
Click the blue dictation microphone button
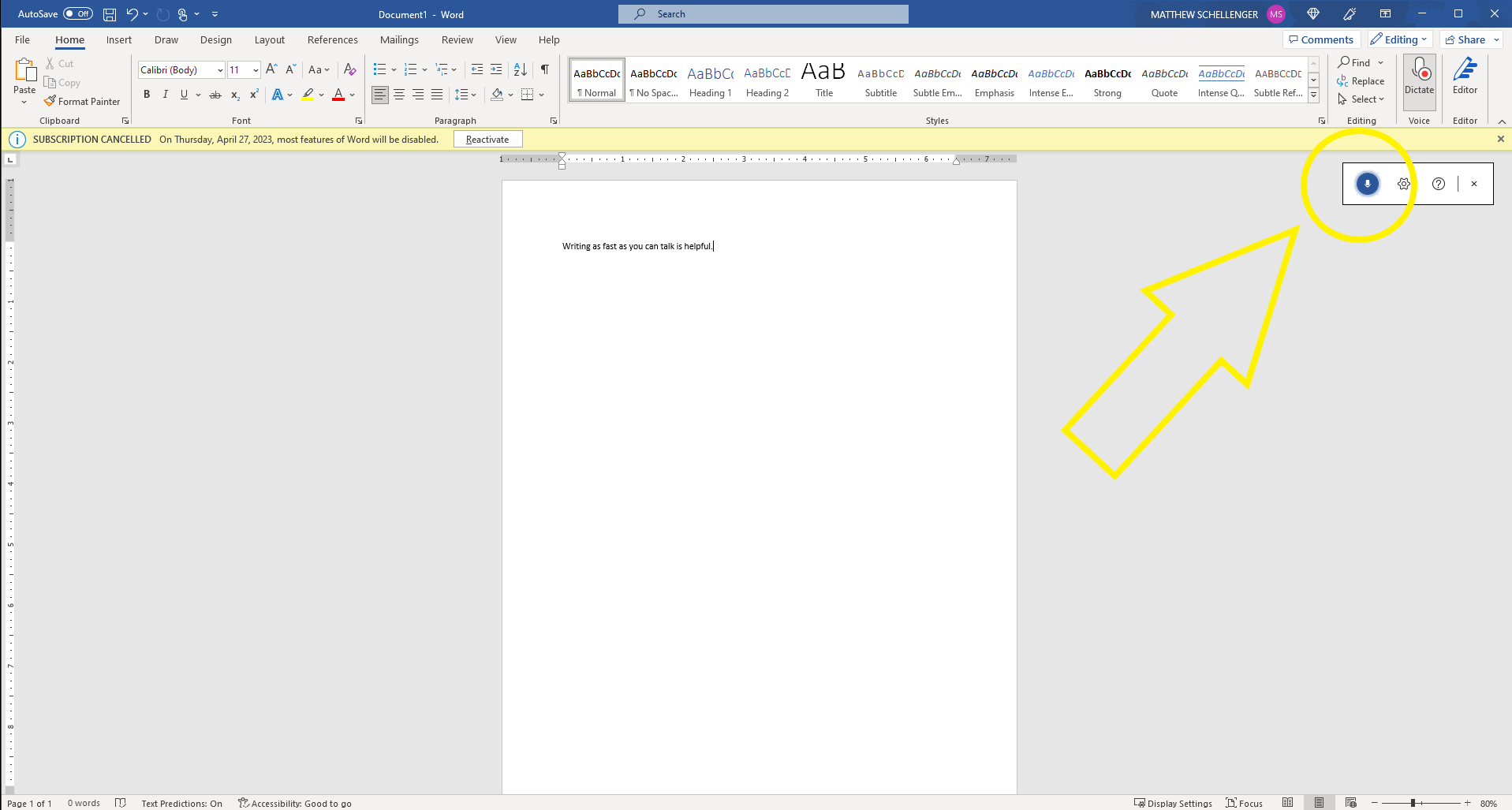click(1368, 184)
